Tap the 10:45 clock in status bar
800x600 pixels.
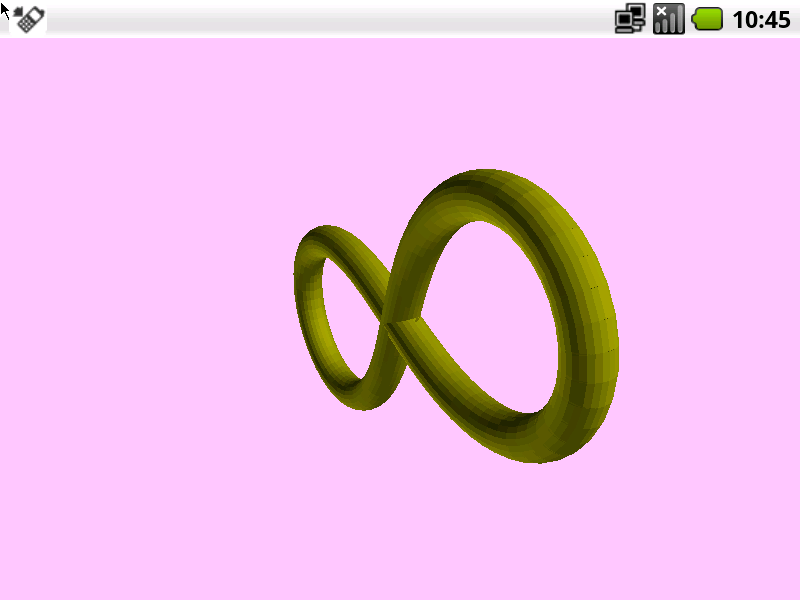[761, 20]
